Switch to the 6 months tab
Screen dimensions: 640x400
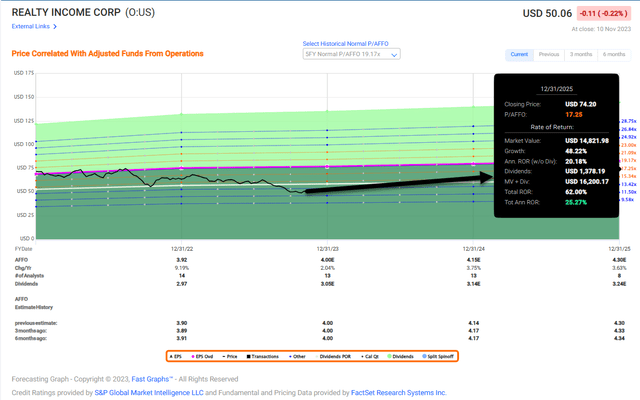(614, 54)
